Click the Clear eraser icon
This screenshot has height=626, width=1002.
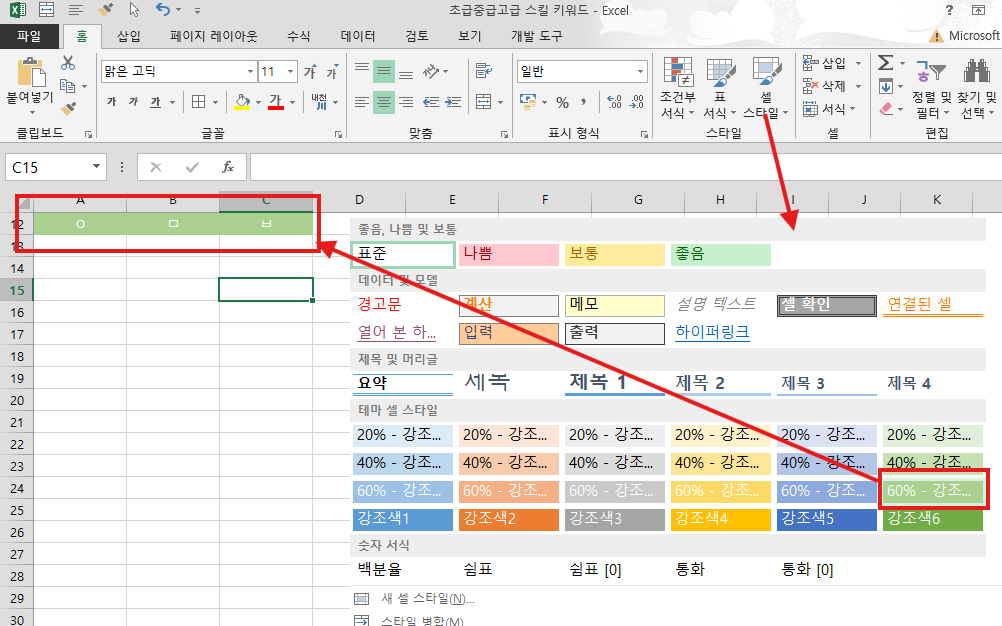[886, 109]
